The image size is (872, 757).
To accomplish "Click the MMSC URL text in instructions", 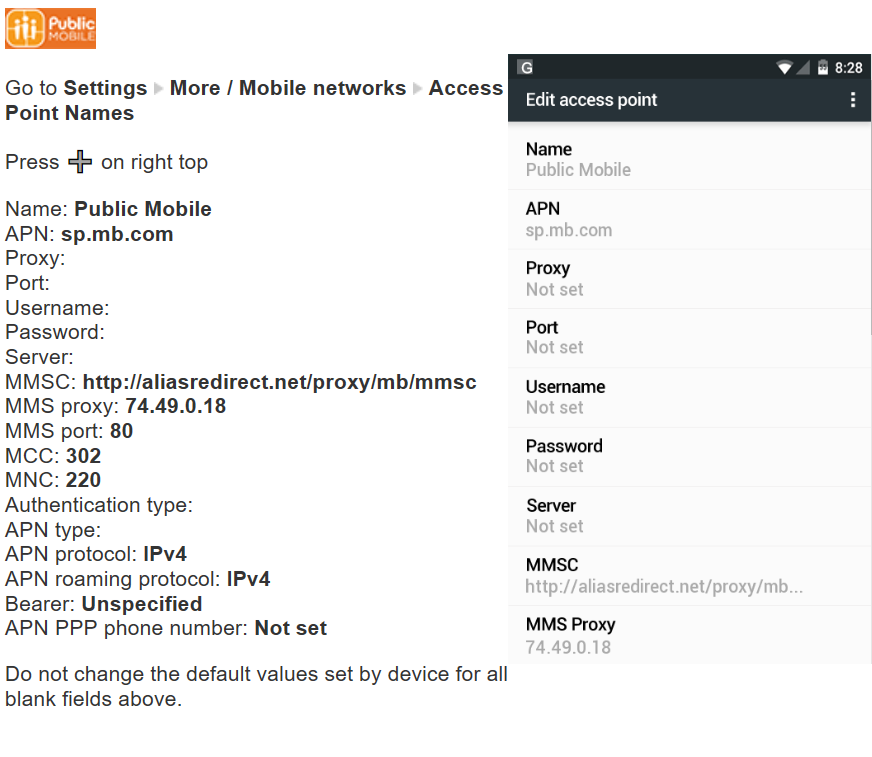I will coord(279,382).
